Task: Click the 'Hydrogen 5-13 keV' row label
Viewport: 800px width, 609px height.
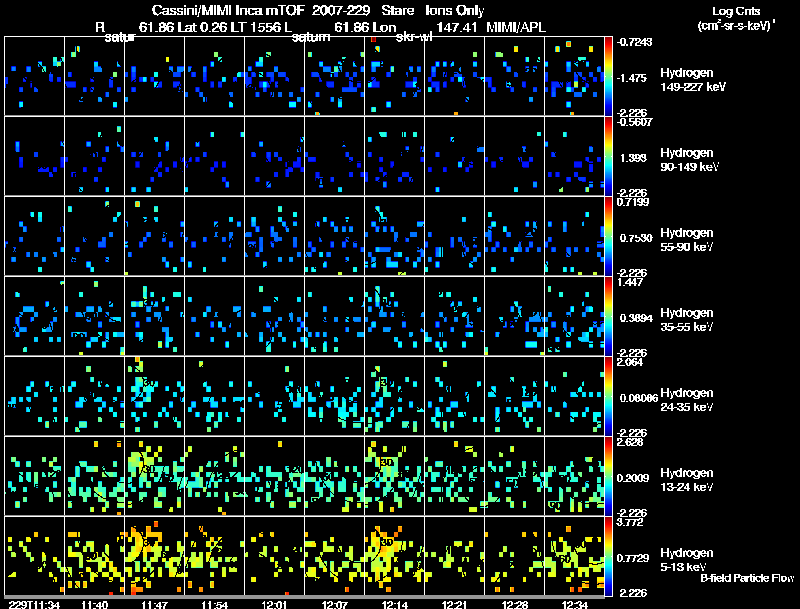Action: pos(687,560)
